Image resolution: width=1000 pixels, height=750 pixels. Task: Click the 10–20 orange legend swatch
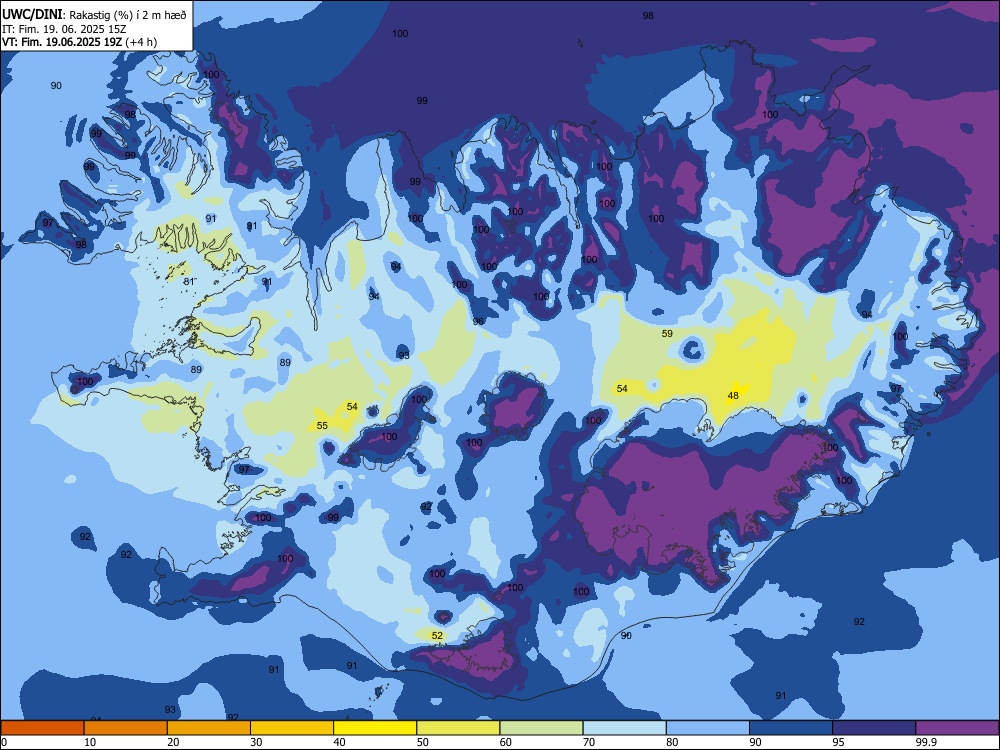click(x=126, y=728)
